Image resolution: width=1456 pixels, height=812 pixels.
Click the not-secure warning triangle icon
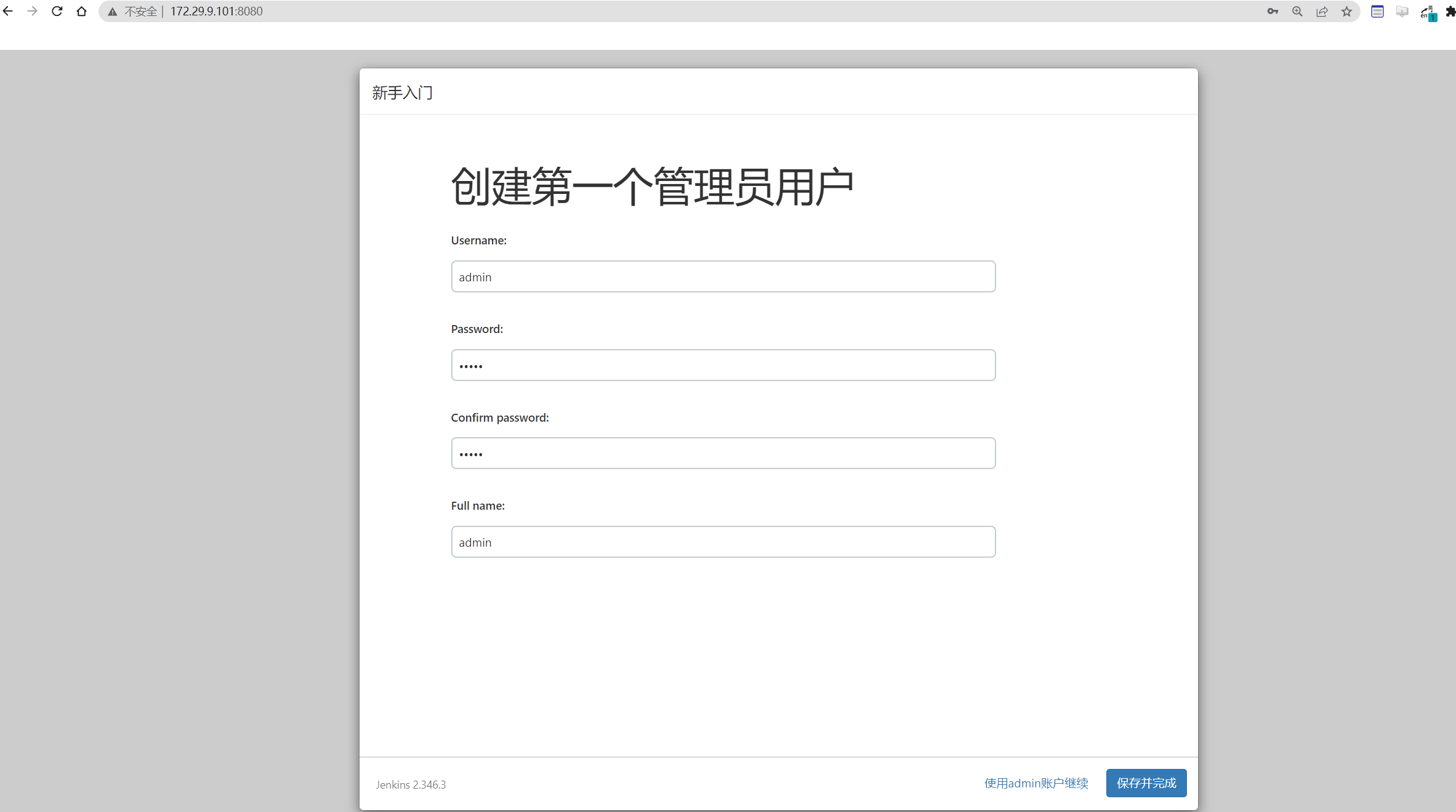tap(113, 12)
